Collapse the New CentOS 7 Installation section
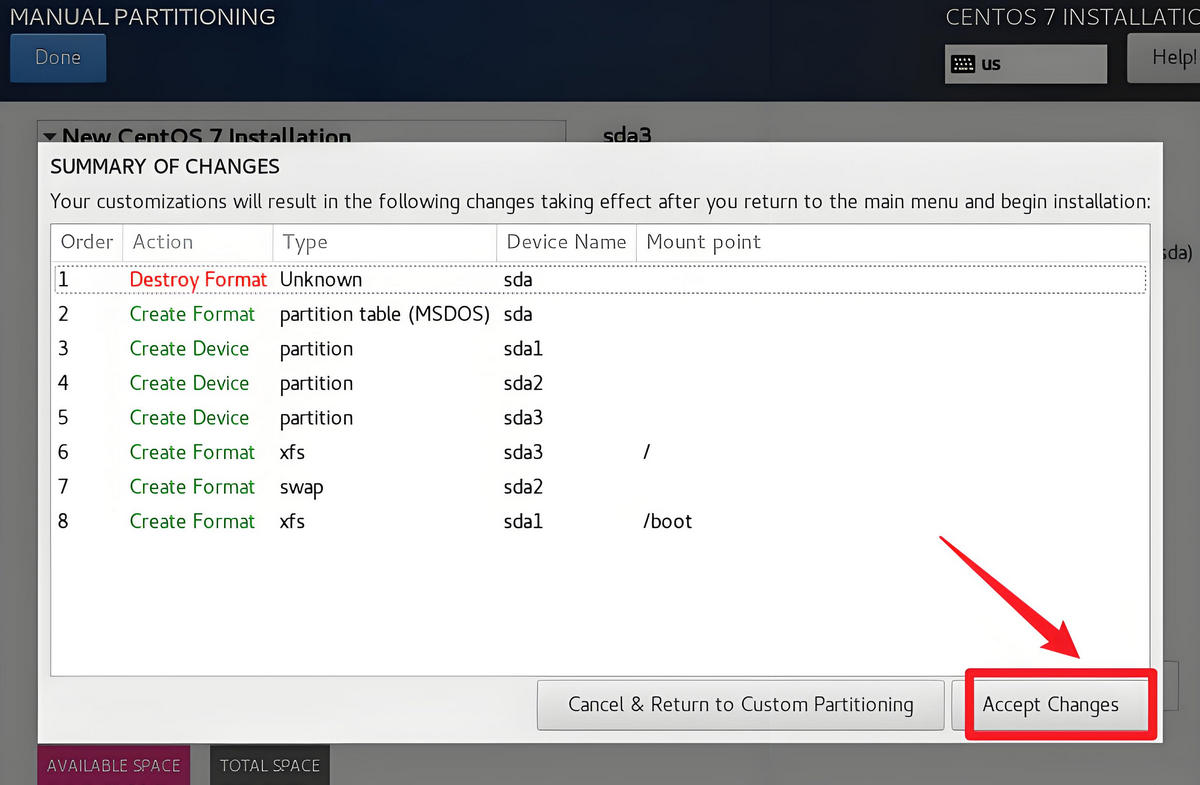This screenshot has height=785, width=1200. (49, 136)
